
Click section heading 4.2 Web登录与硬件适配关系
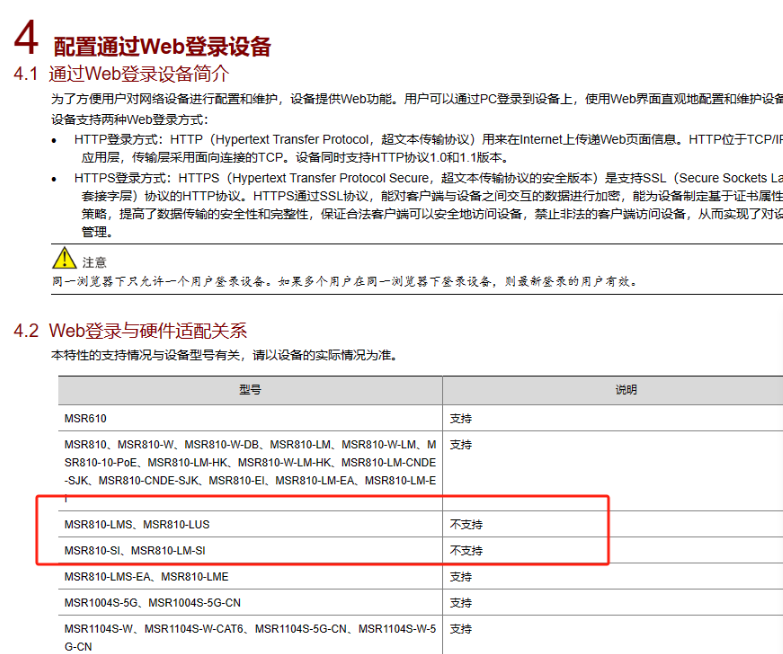(130, 331)
